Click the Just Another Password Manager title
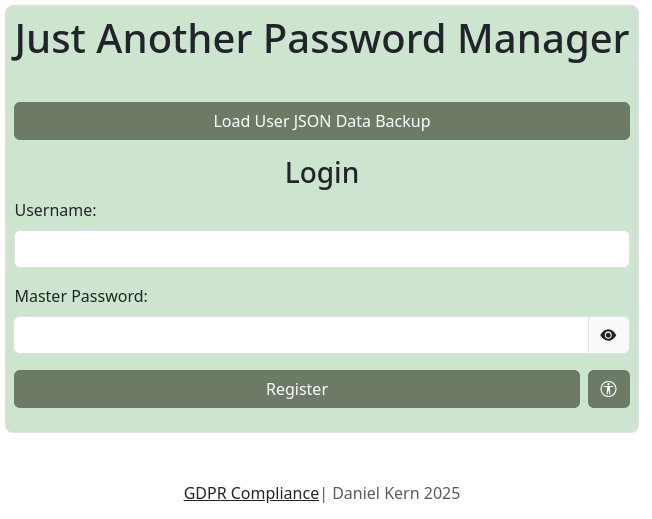 (321, 39)
